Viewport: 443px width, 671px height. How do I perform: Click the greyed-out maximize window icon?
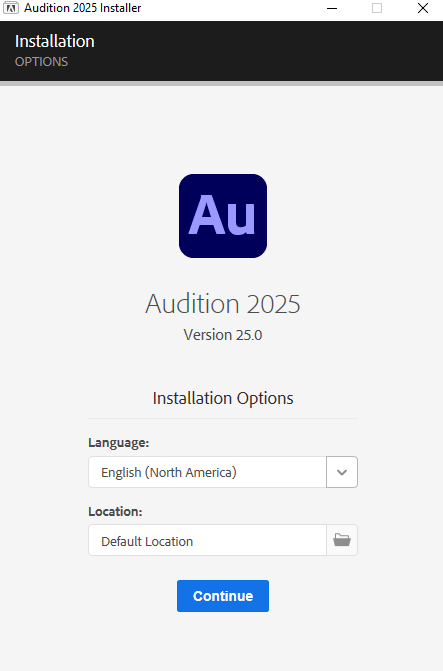(x=377, y=8)
